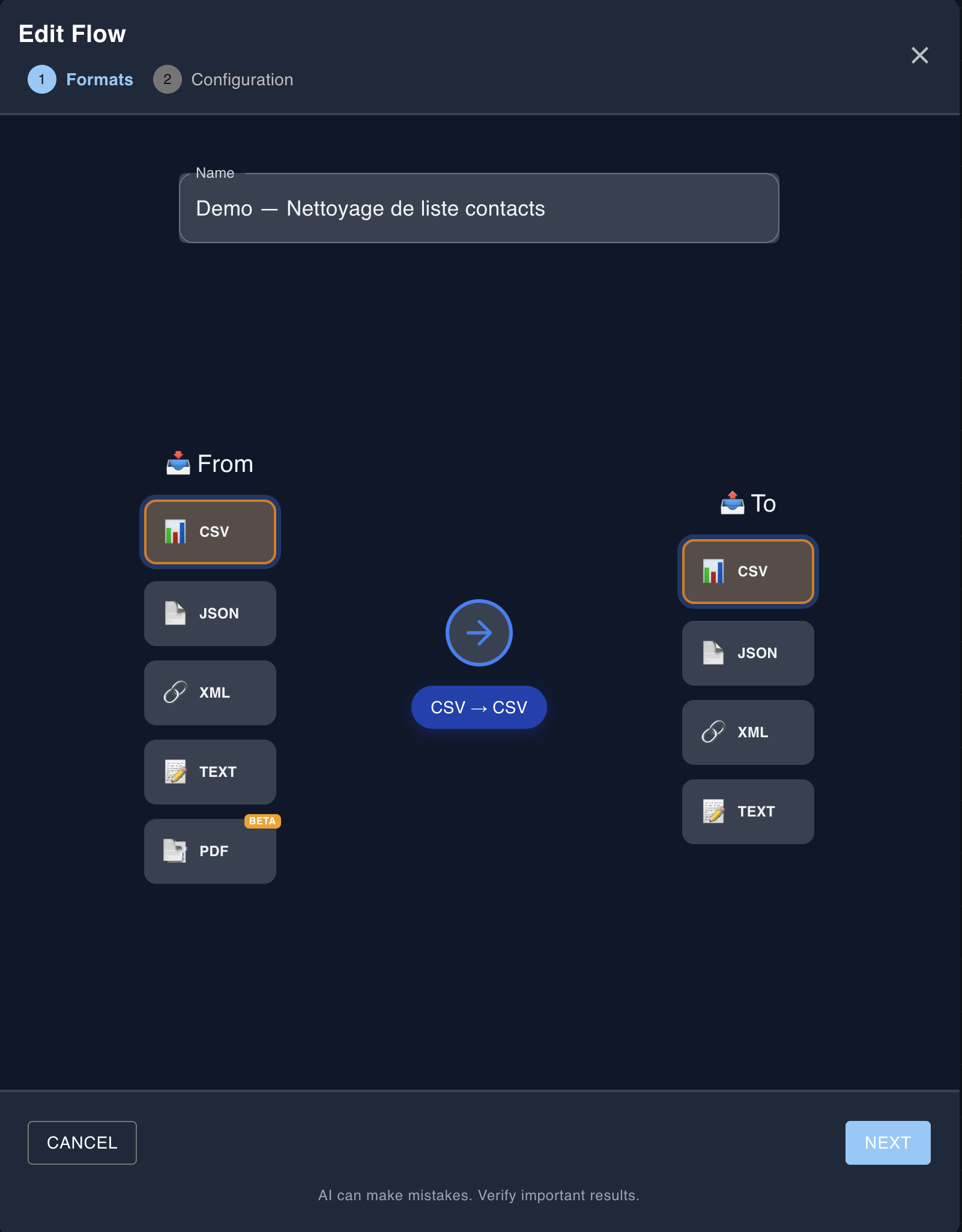Select TEXT as the output format
This screenshot has width=962, height=1232.
748,811
